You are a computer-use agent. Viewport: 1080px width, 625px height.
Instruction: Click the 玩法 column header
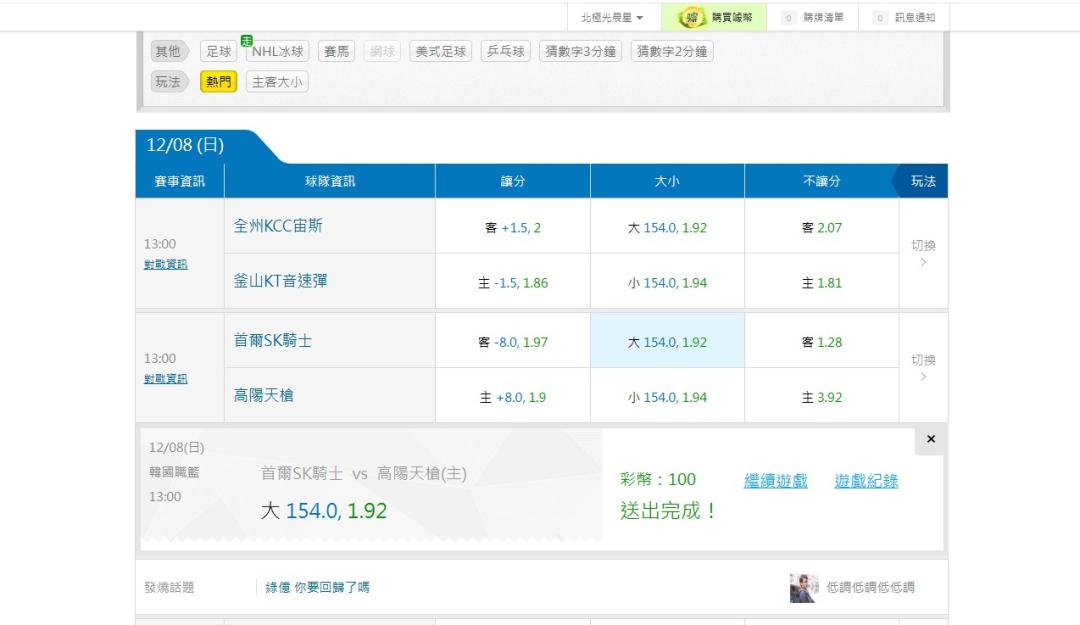click(923, 181)
